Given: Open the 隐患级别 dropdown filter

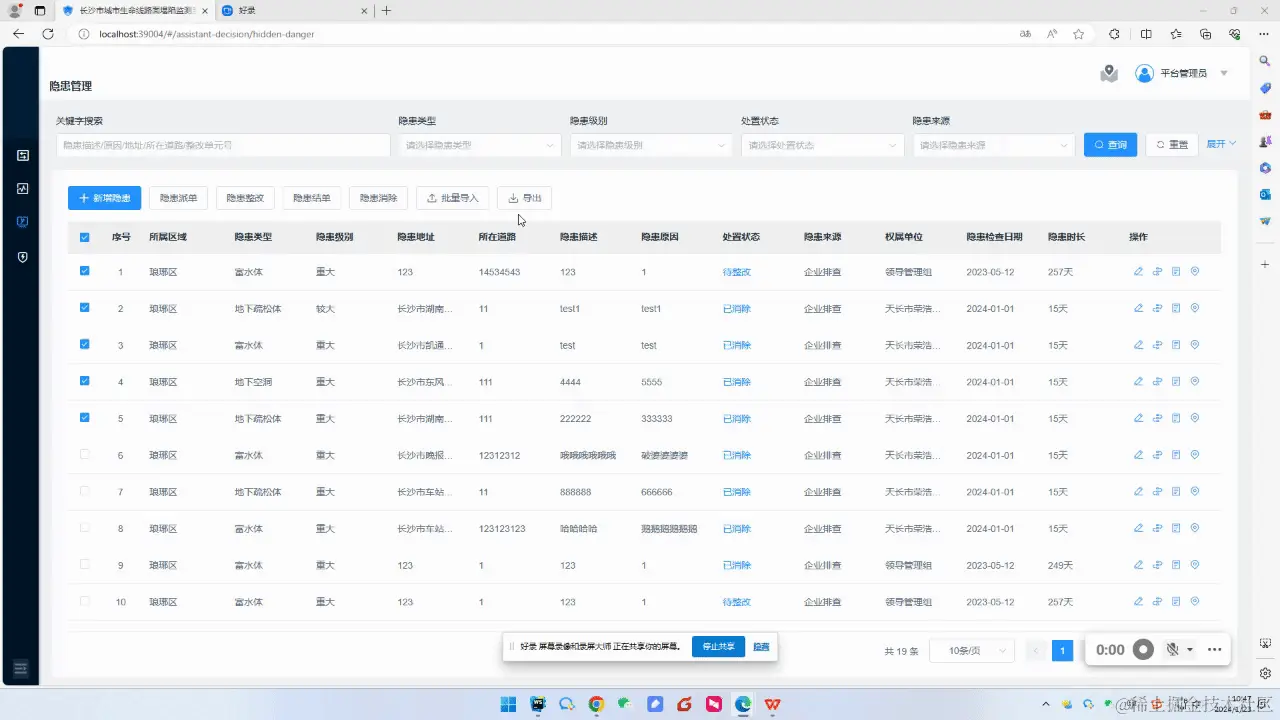Looking at the screenshot, I should [x=651, y=145].
